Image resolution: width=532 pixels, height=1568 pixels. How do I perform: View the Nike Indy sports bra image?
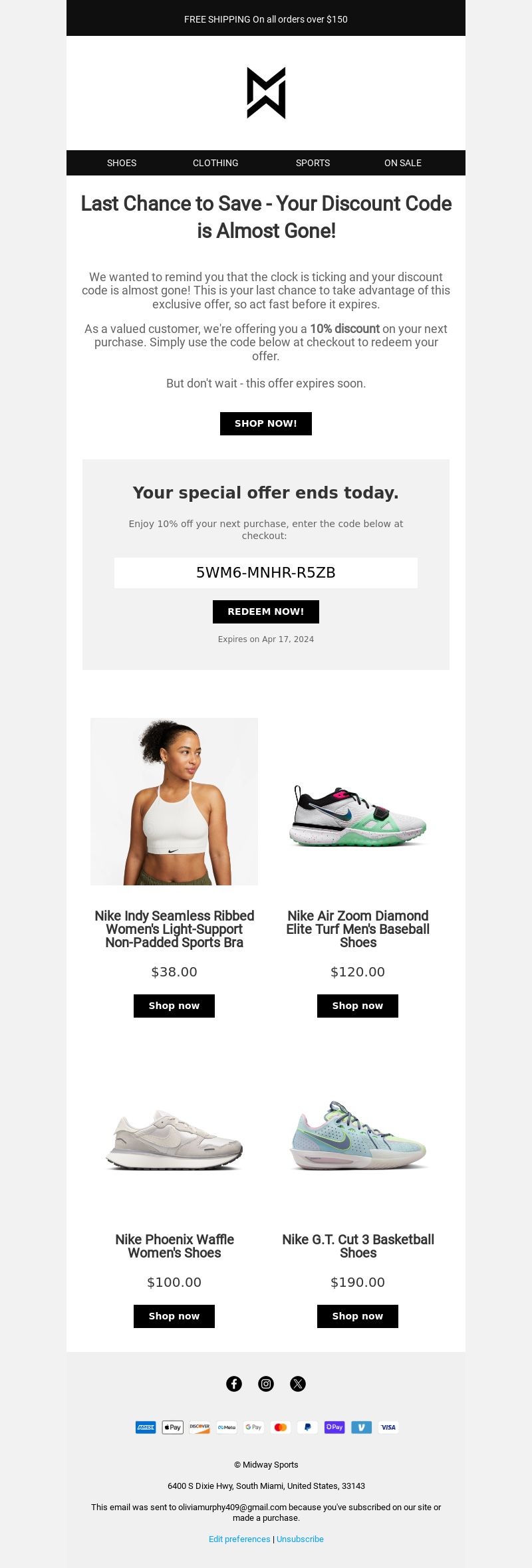pos(174,802)
